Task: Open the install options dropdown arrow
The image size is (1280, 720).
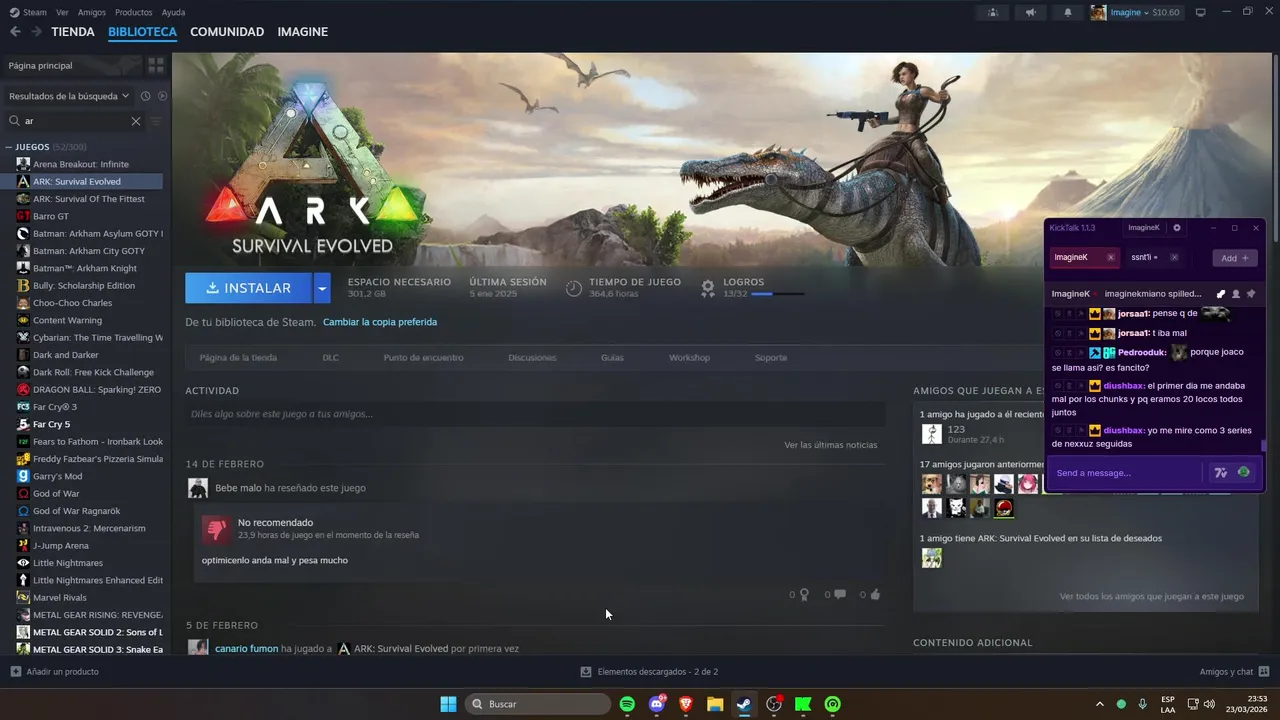Action: point(322,288)
